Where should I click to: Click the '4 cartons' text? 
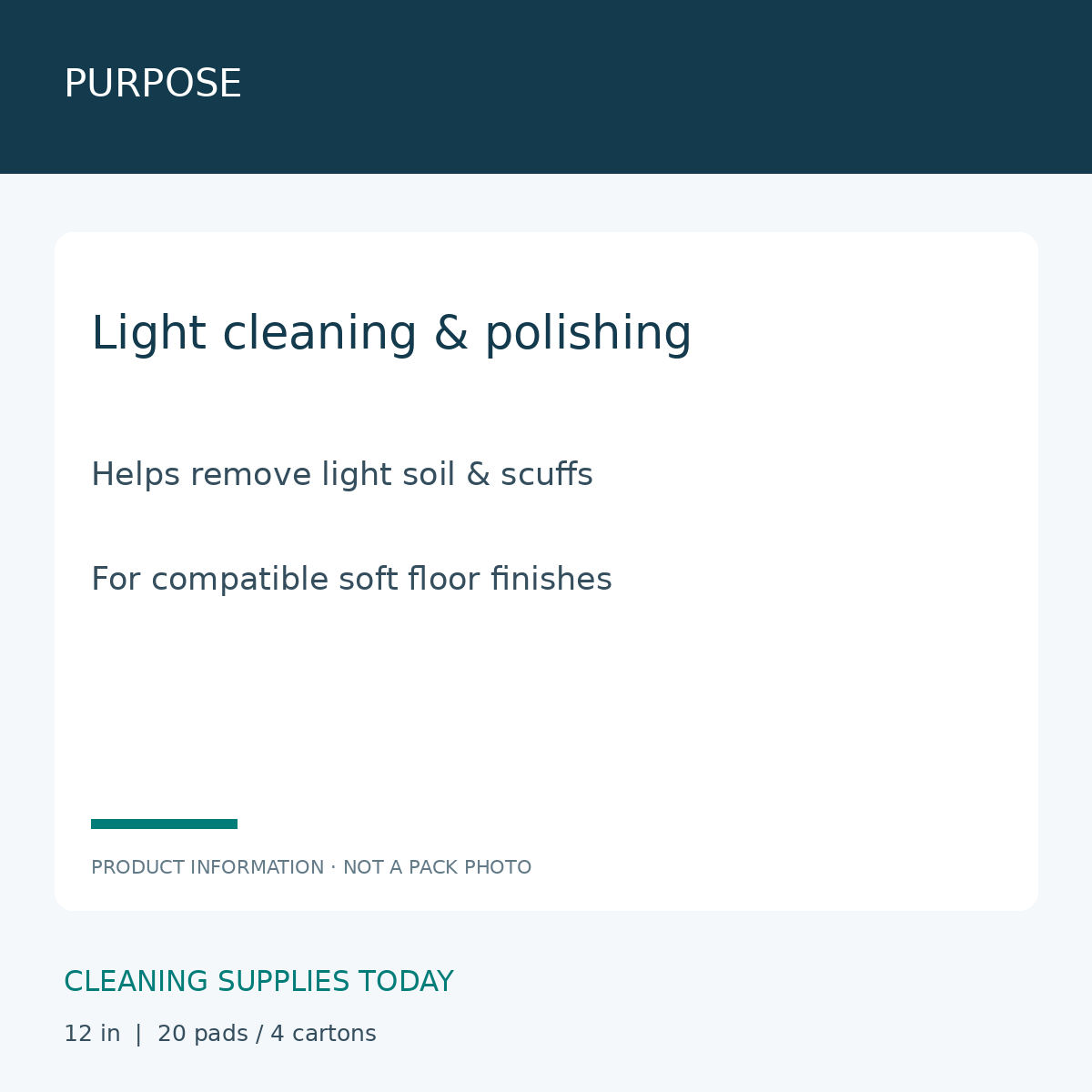(x=323, y=1034)
